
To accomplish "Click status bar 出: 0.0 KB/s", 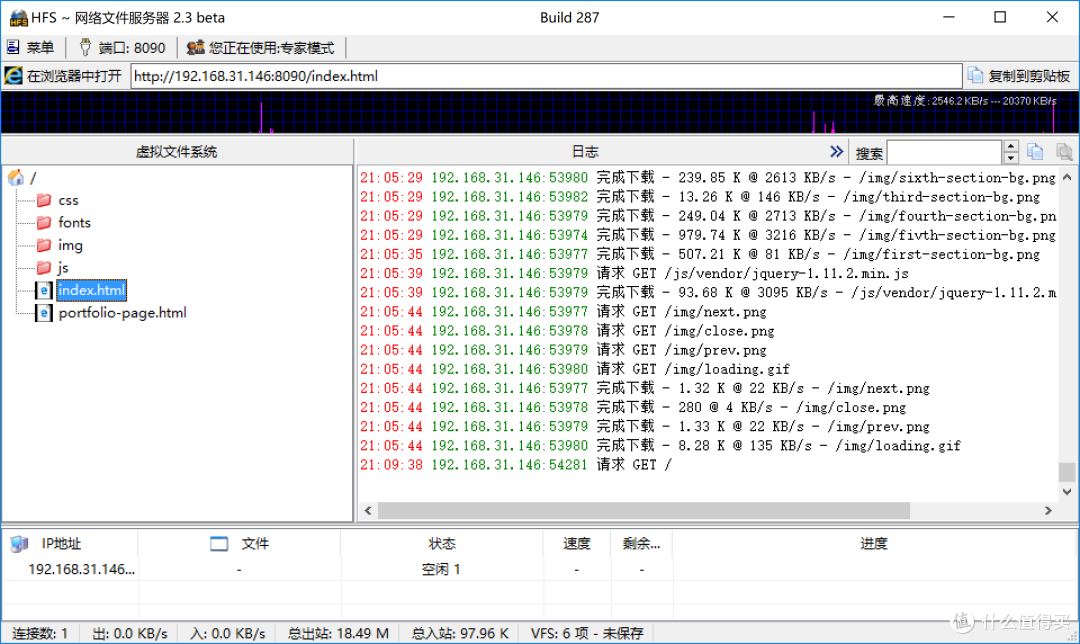I will pyautogui.click(x=129, y=633).
